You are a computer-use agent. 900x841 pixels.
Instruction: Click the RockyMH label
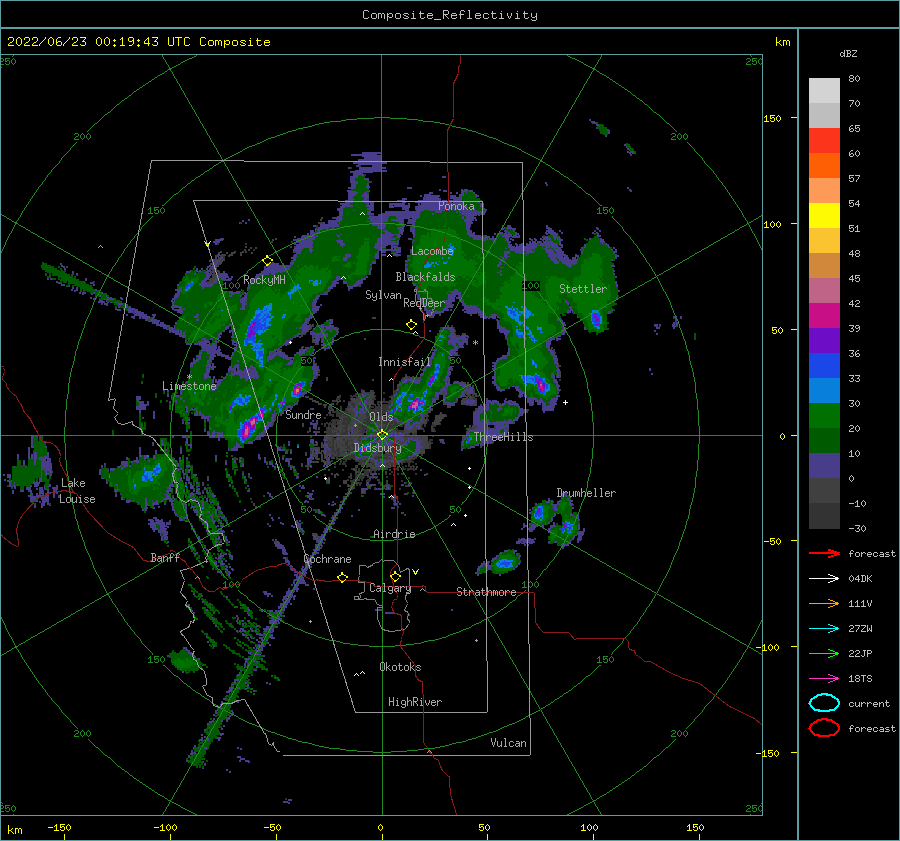click(x=264, y=280)
